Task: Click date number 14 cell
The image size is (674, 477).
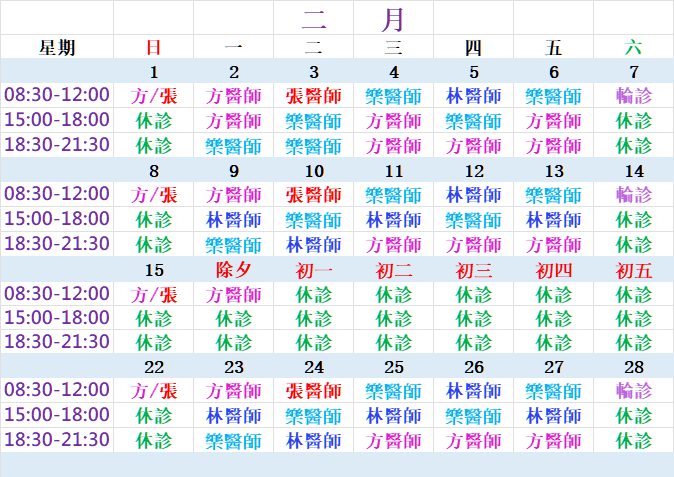Action: coord(634,171)
